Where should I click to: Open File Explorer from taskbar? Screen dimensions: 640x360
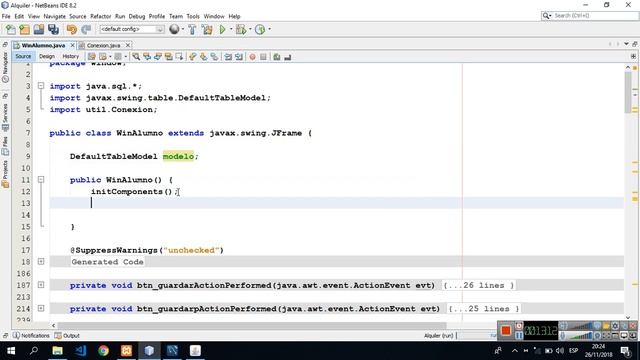click(x=57, y=351)
